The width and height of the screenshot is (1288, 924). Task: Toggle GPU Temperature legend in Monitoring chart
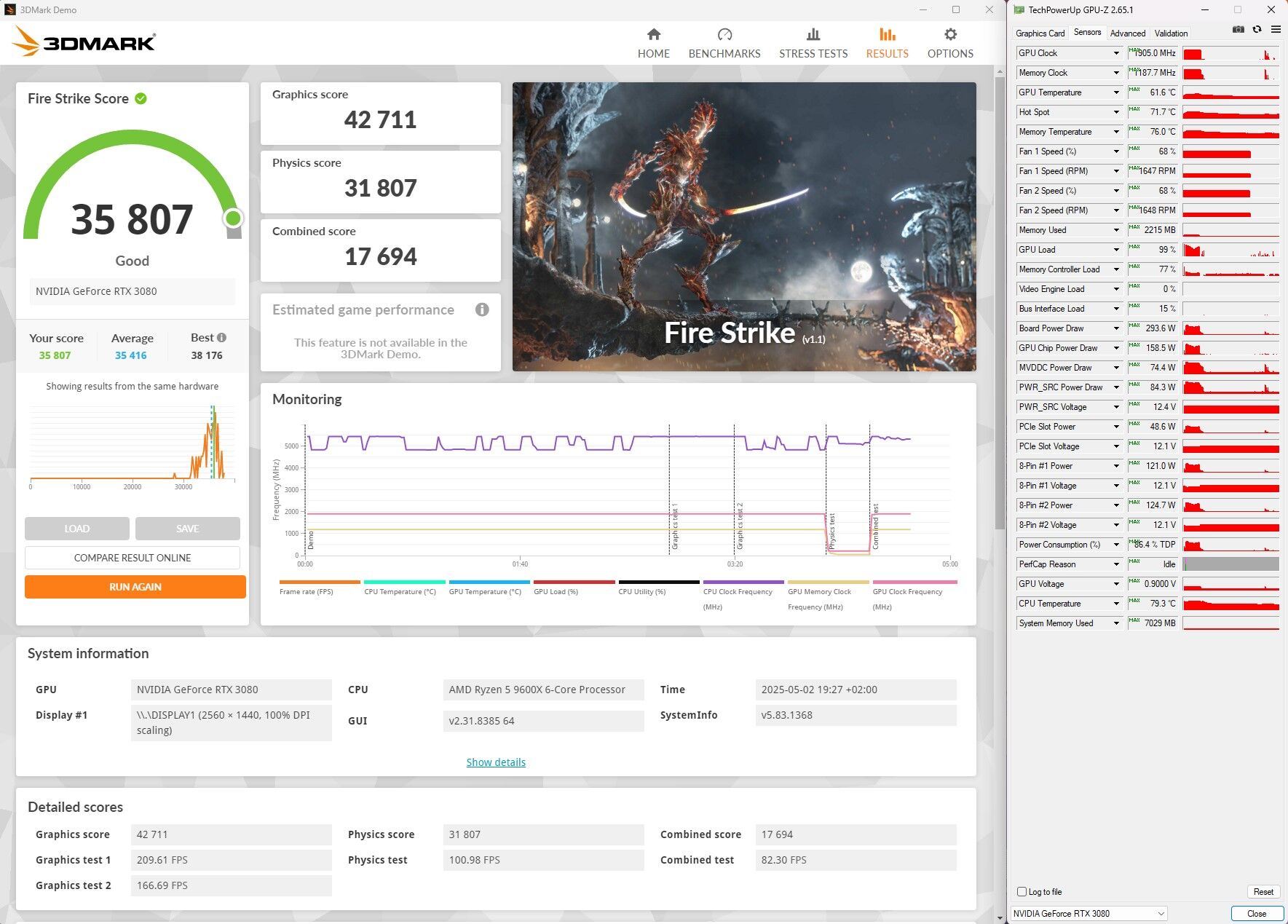coord(489,588)
